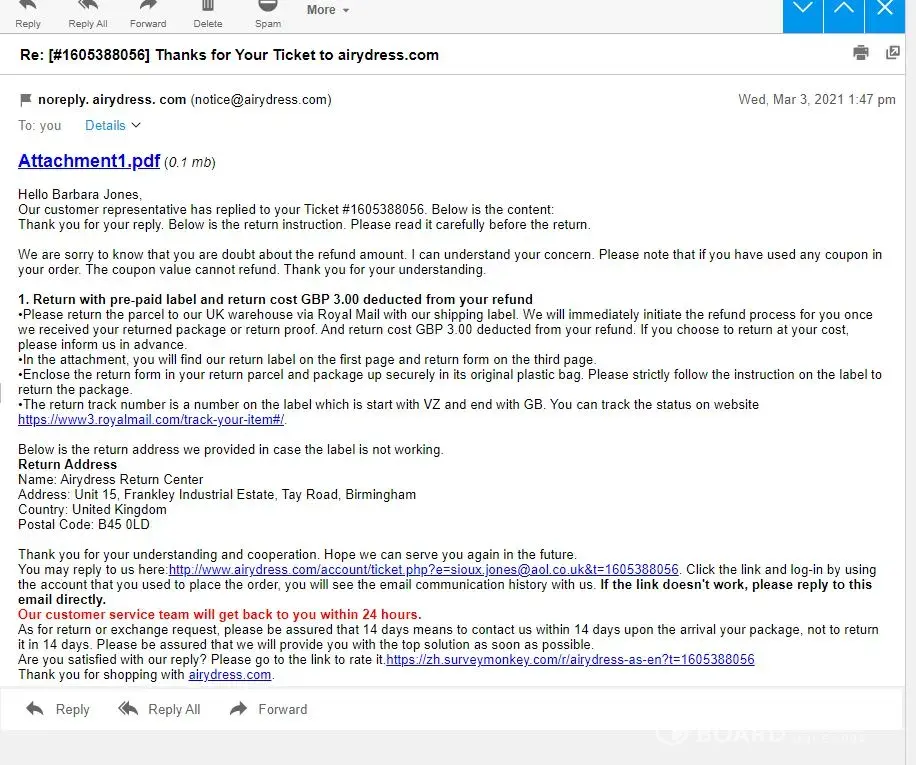Go to previous message with up arrow
The height and width of the screenshot is (765, 916).
(x=844, y=14)
